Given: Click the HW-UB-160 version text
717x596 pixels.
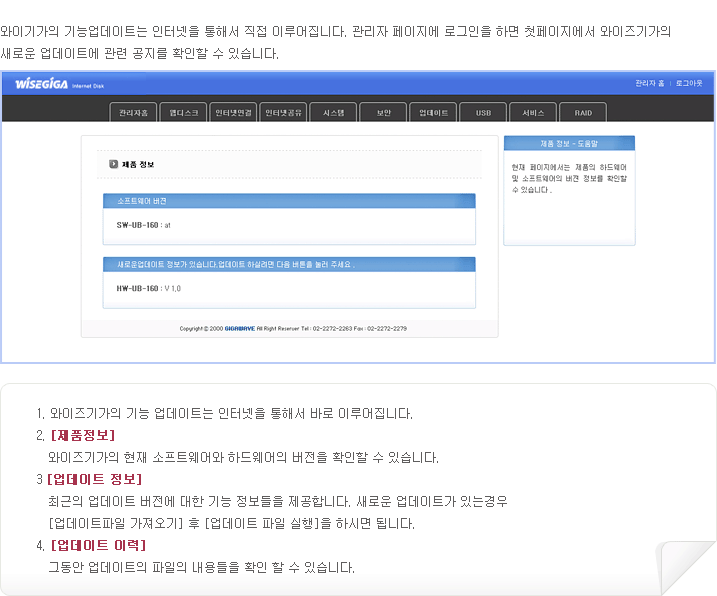Looking at the screenshot, I should pos(148,288).
